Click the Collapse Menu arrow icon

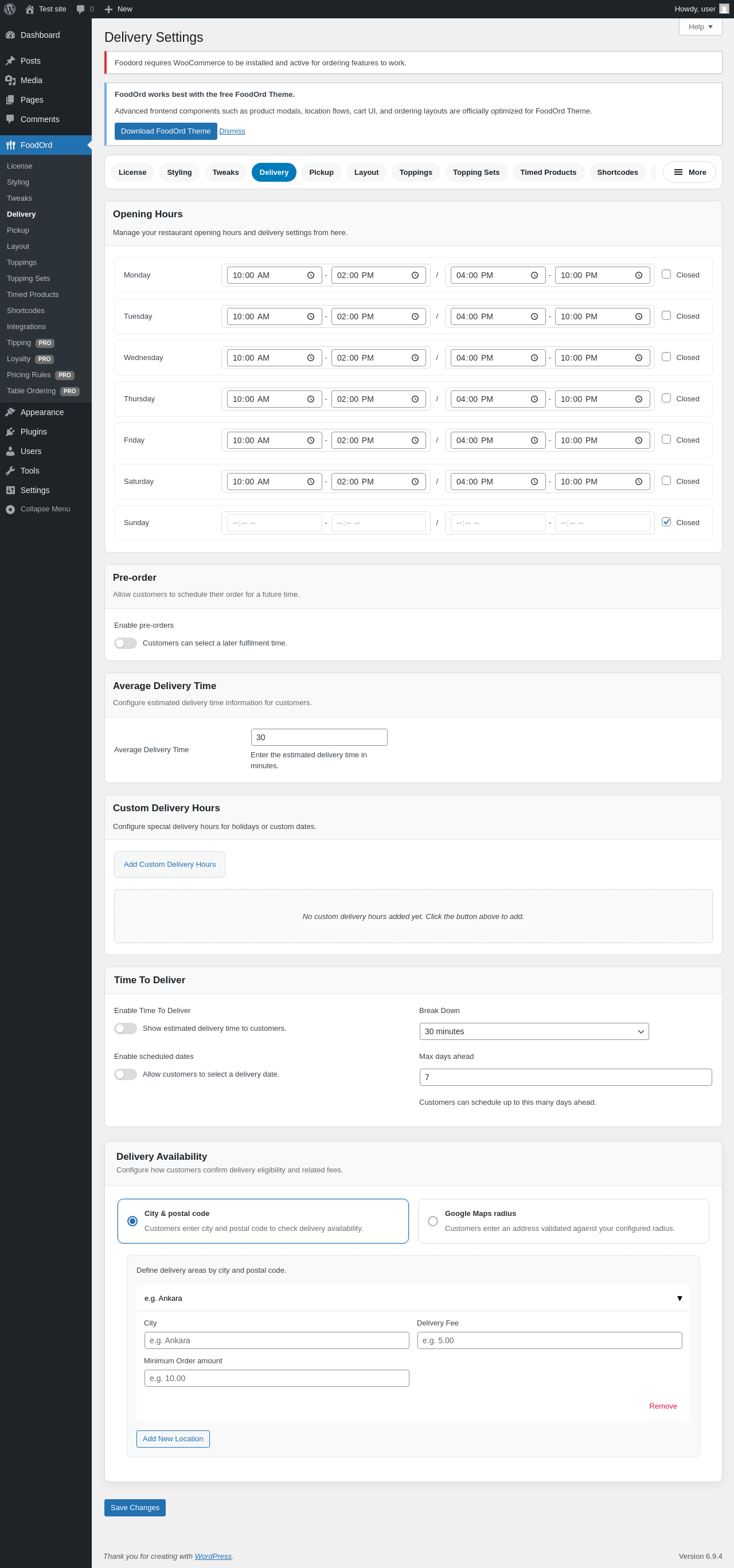(10, 510)
